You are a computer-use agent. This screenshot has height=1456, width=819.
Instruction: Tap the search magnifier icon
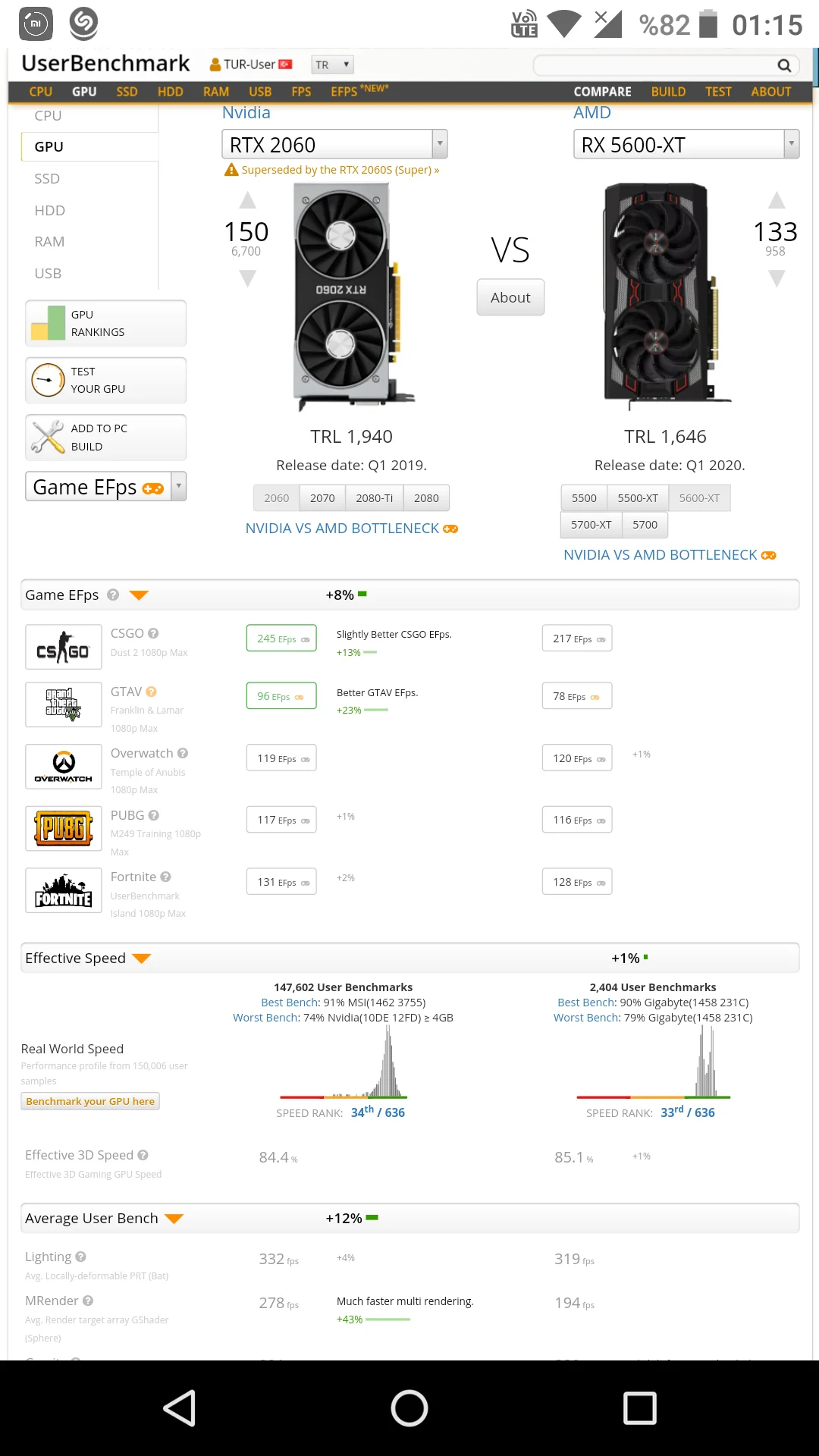[784, 66]
